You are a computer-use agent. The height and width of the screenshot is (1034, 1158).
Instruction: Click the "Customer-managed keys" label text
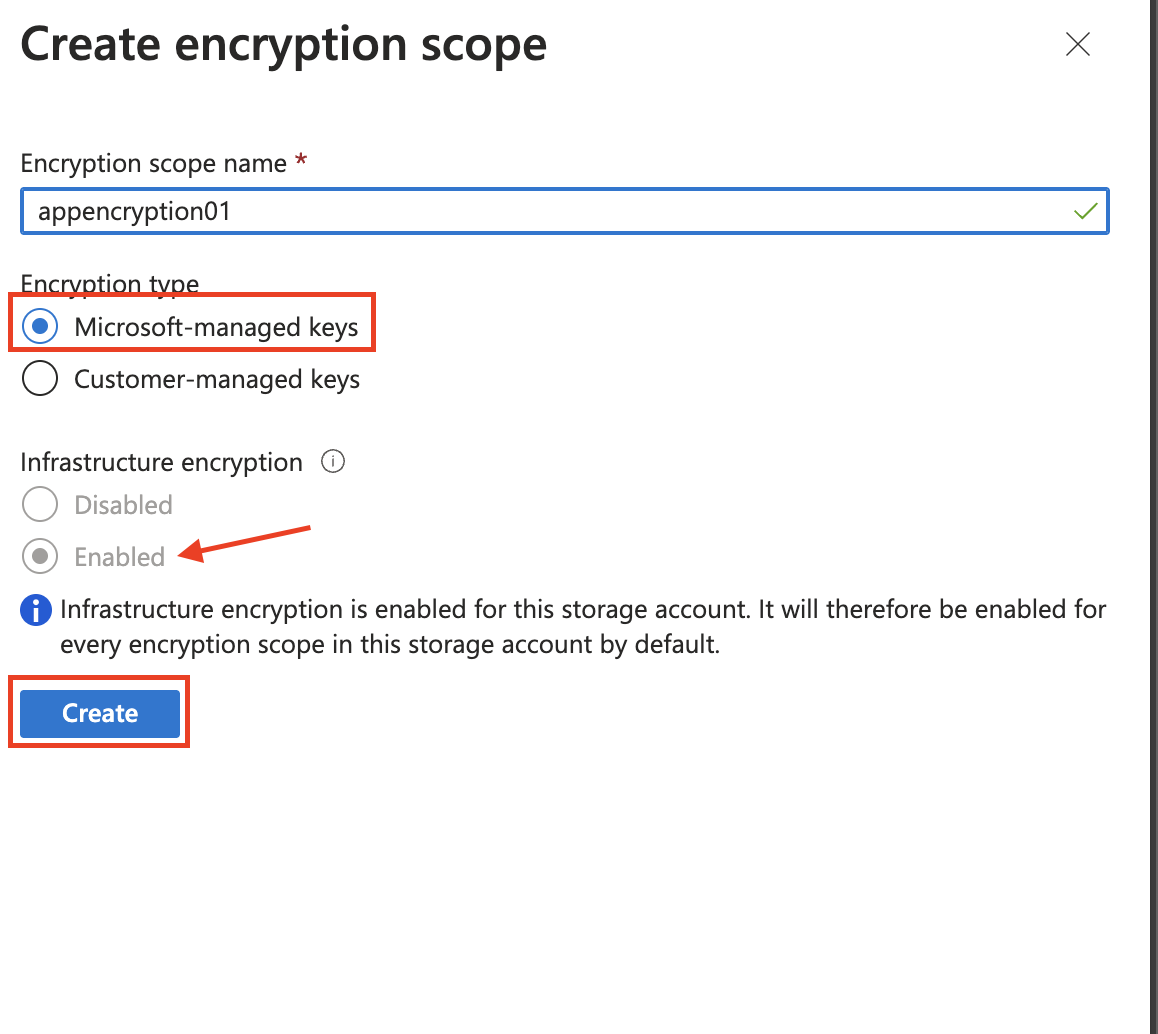point(217,379)
